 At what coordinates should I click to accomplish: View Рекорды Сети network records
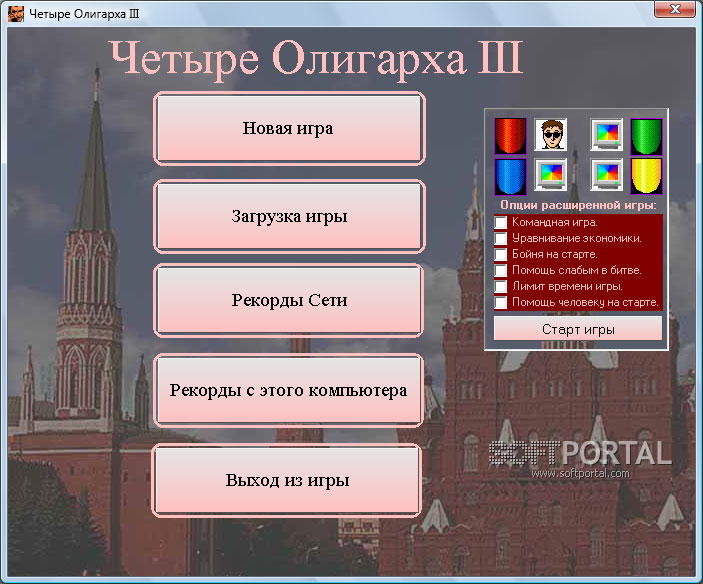pos(289,300)
